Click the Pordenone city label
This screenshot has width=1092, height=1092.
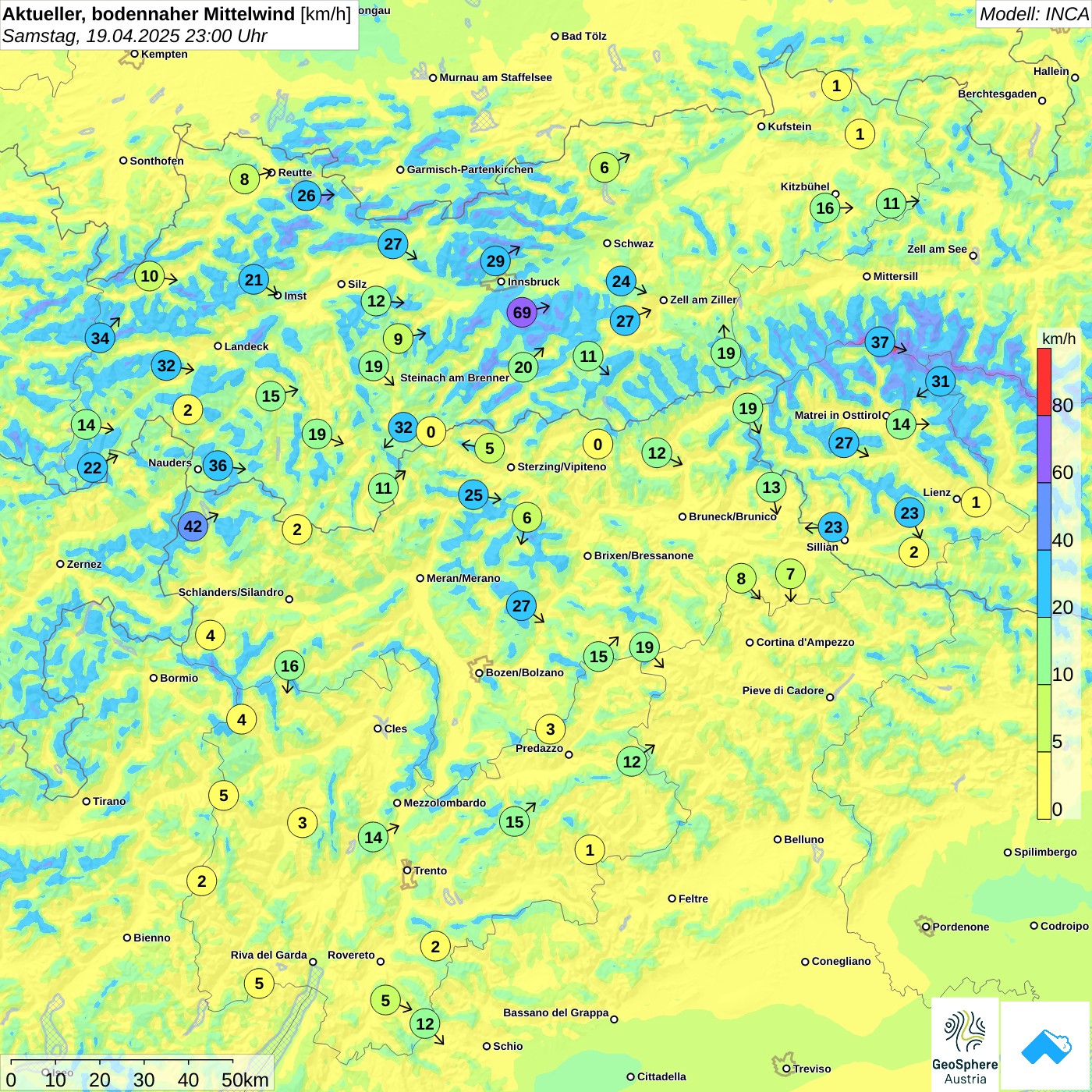(961, 927)
